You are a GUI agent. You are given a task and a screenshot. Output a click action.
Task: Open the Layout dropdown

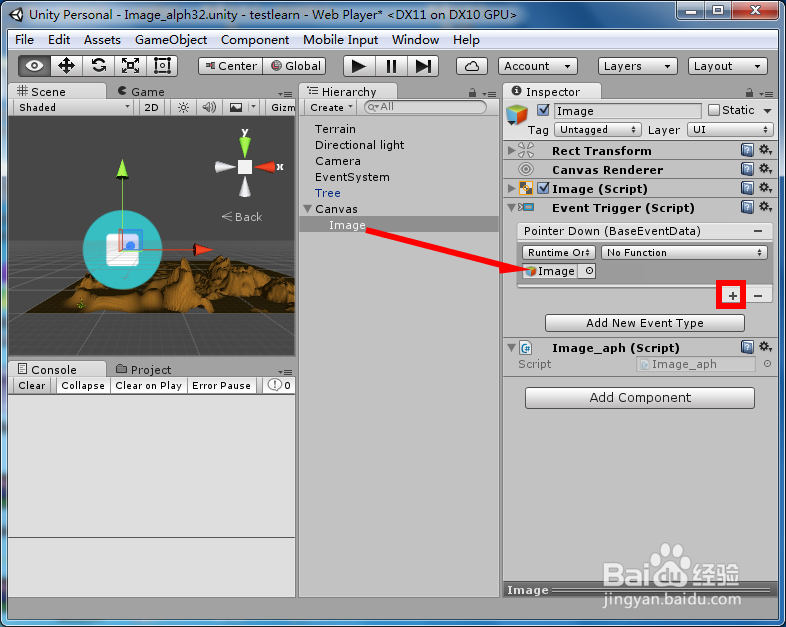click(x=727, y=66)
